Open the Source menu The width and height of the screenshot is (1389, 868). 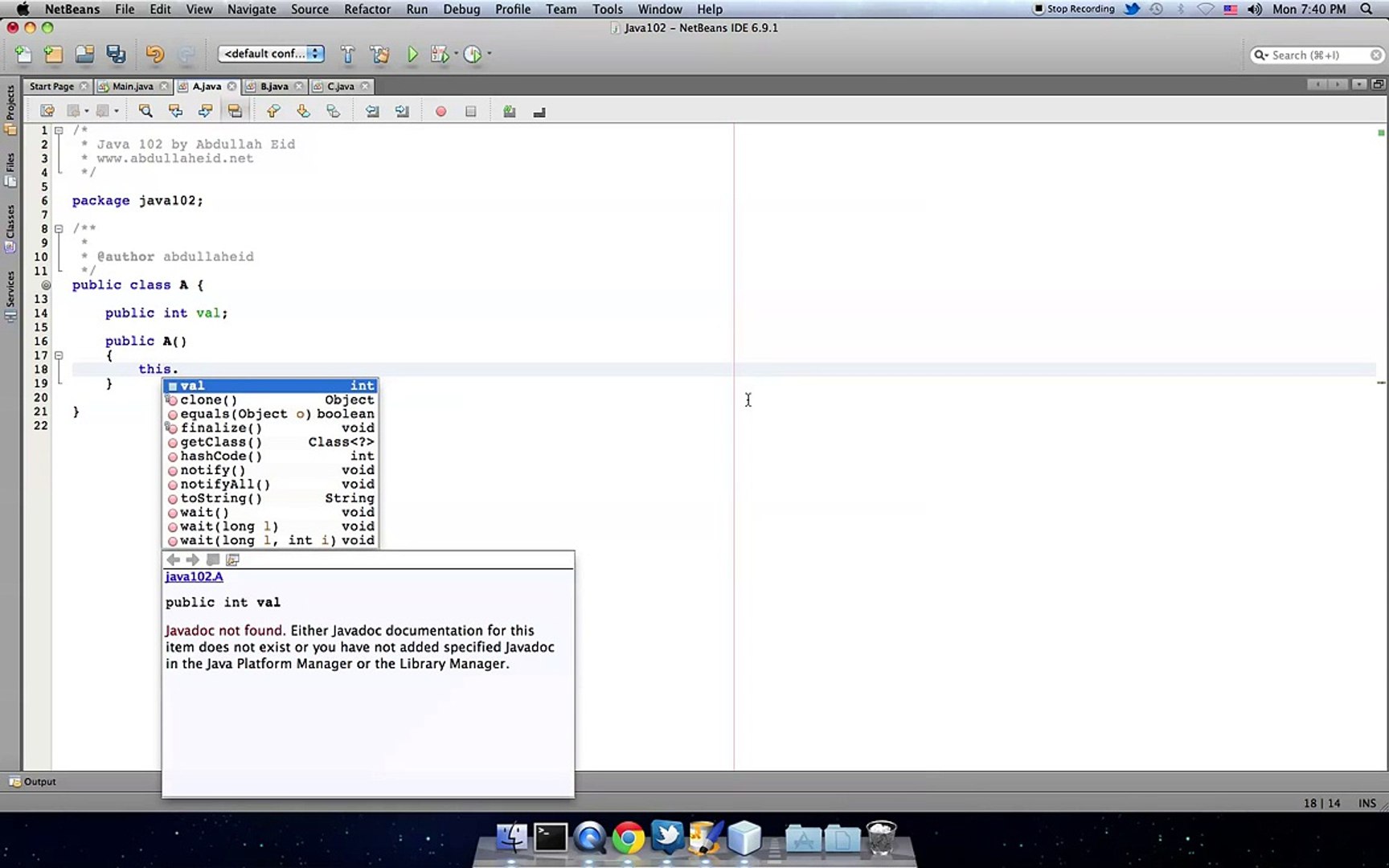[309, 9]
